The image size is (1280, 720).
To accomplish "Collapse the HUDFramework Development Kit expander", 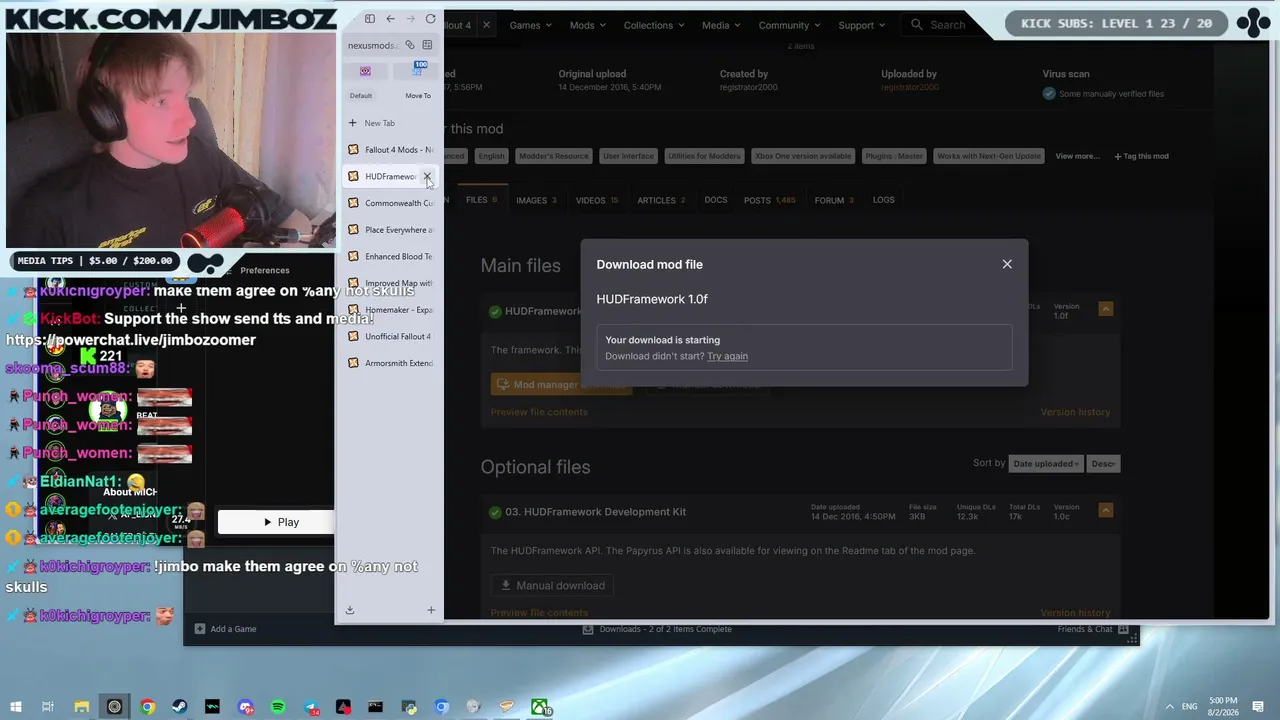I will click(1106, 510).
